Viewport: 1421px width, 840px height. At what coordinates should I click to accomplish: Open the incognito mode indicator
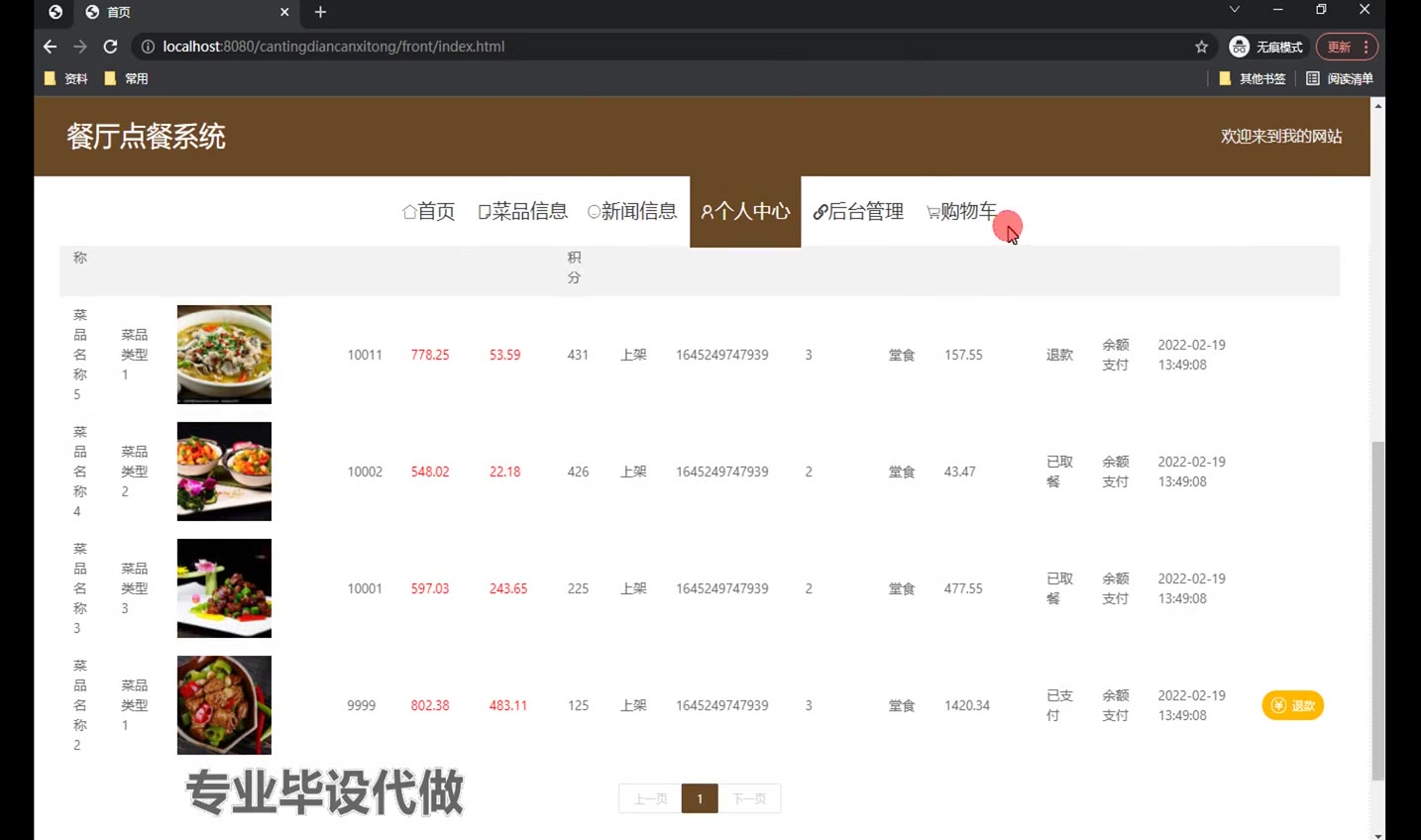coord(1266,47)
